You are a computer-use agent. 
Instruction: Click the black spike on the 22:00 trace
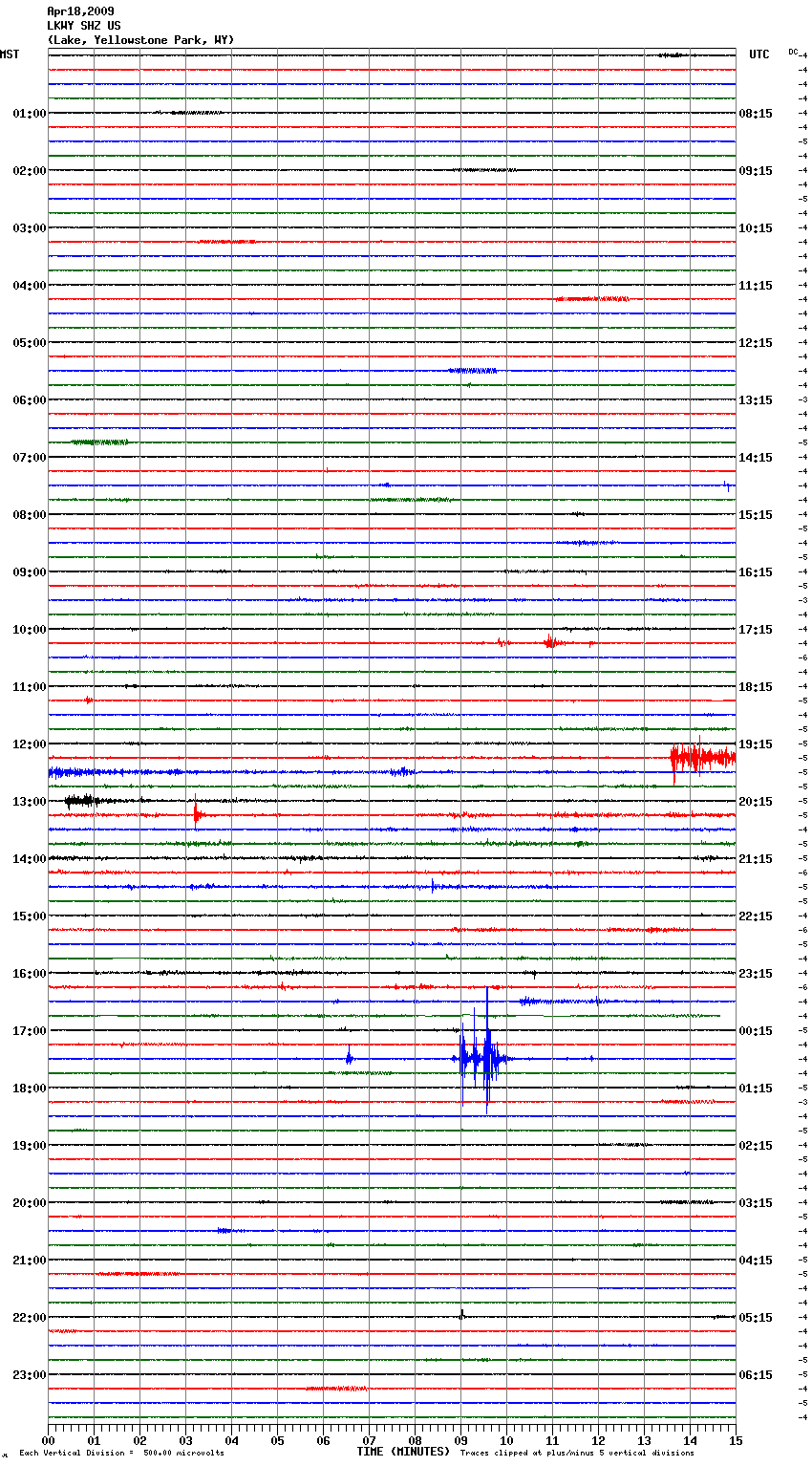pos(462,1315)
